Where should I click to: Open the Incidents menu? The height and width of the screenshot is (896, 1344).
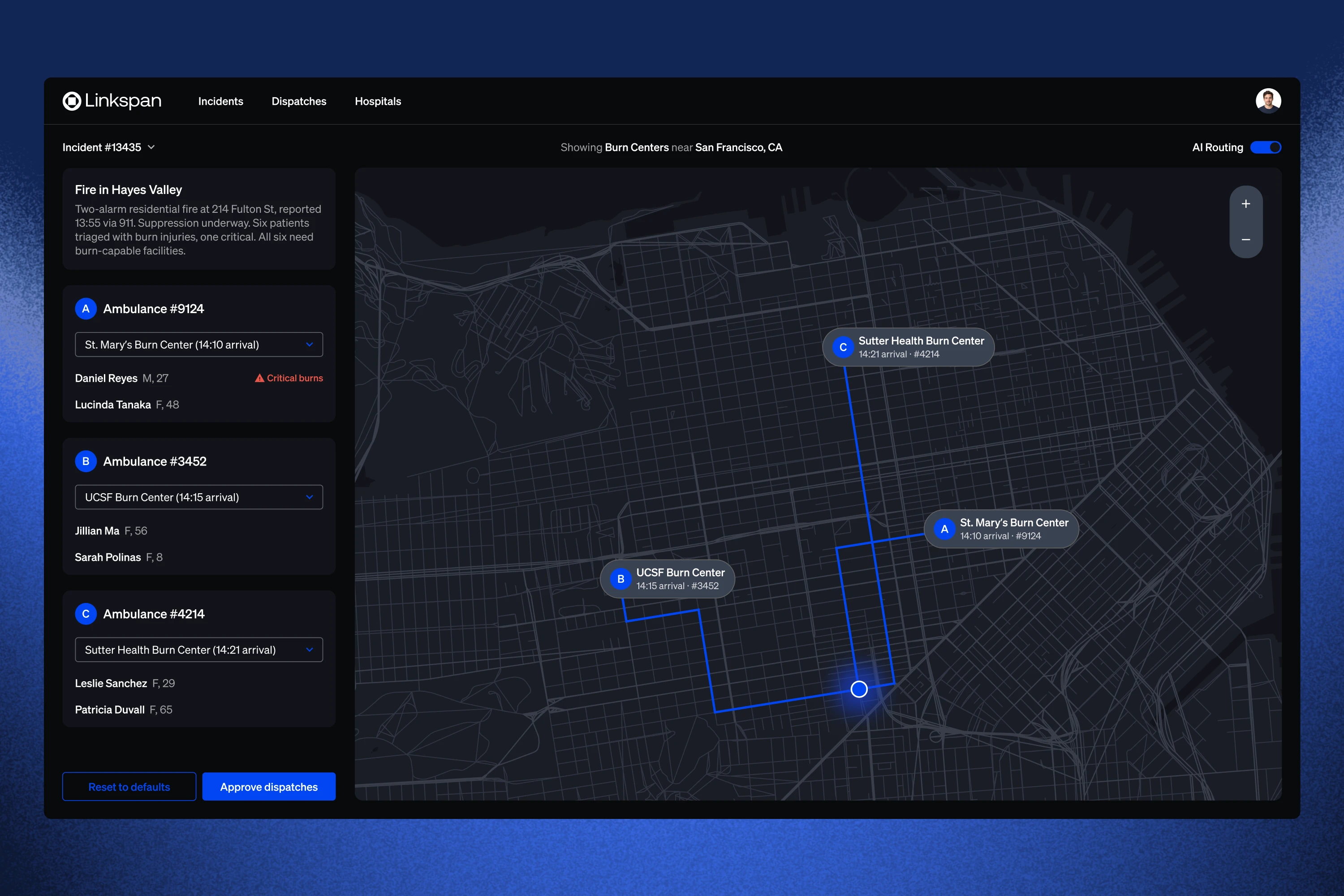(x=220, y=101)
